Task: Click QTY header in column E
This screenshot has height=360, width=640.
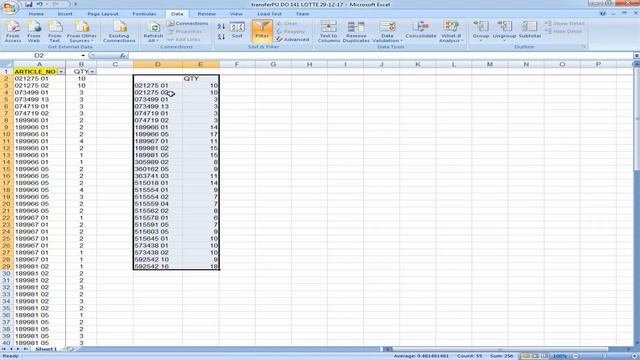Action: (x=200, y=78)
